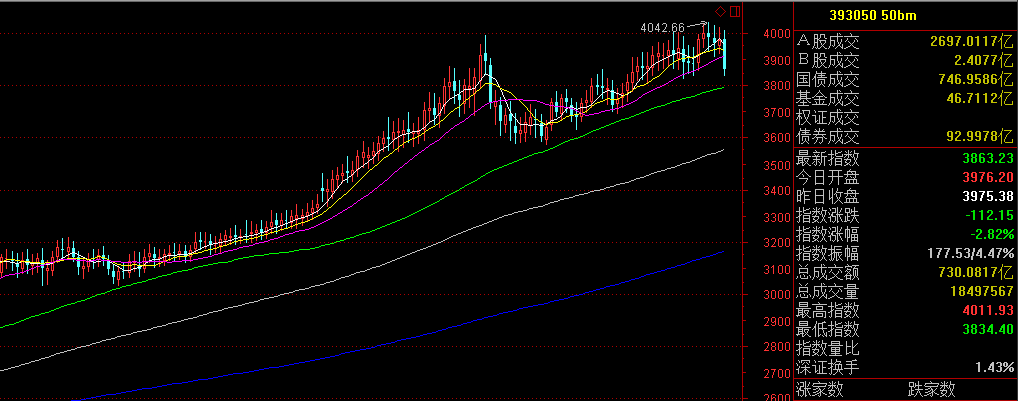The width and height of the screenshot is (1018, 401).
Task: Click the total turnover value 730.0817亿
Action: (976, 272)
